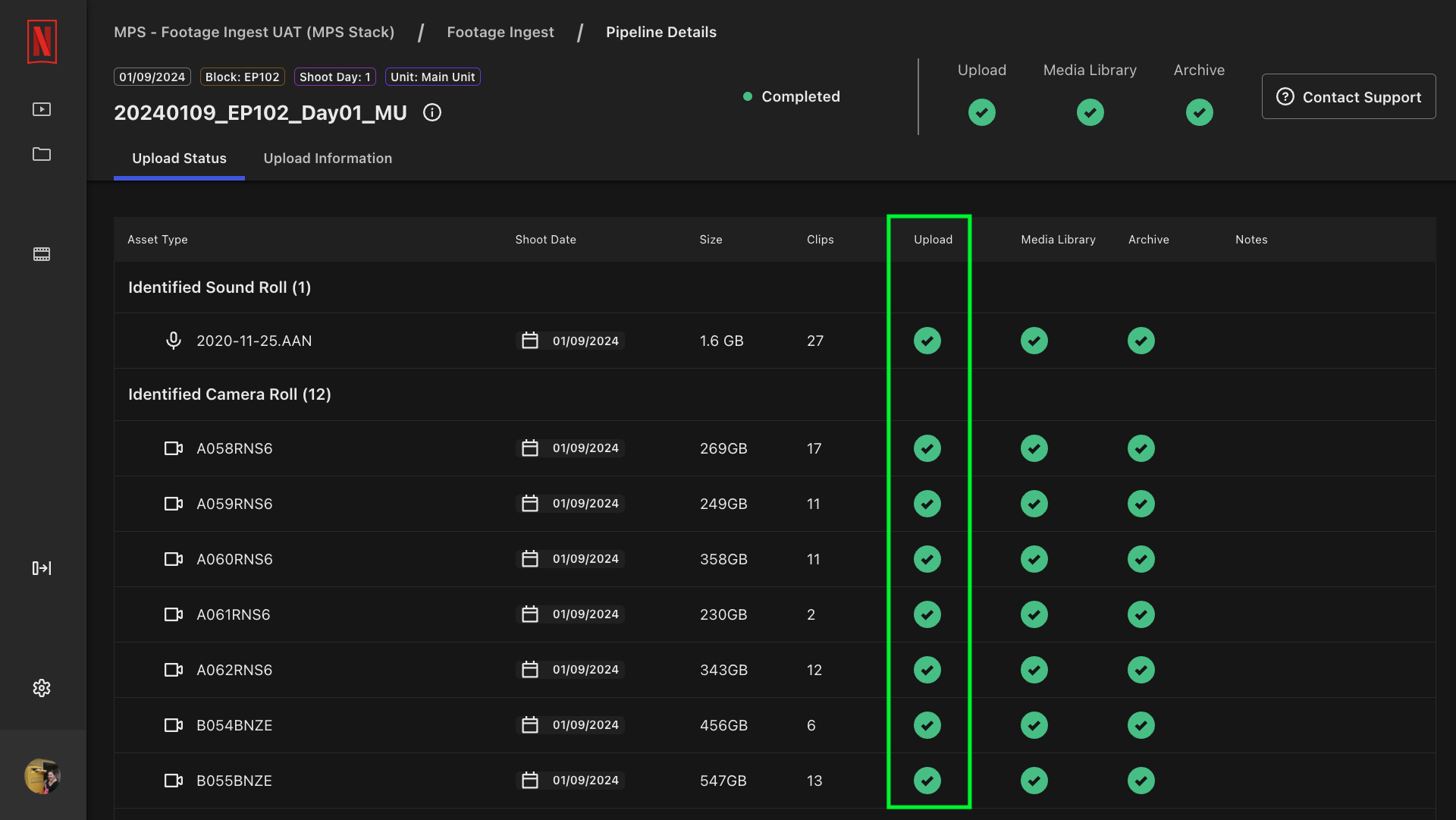Image resolution: width=1456 pixels, height=820 pixels.
Task: Open the video player sidebar icon
Action: [42, 109]
